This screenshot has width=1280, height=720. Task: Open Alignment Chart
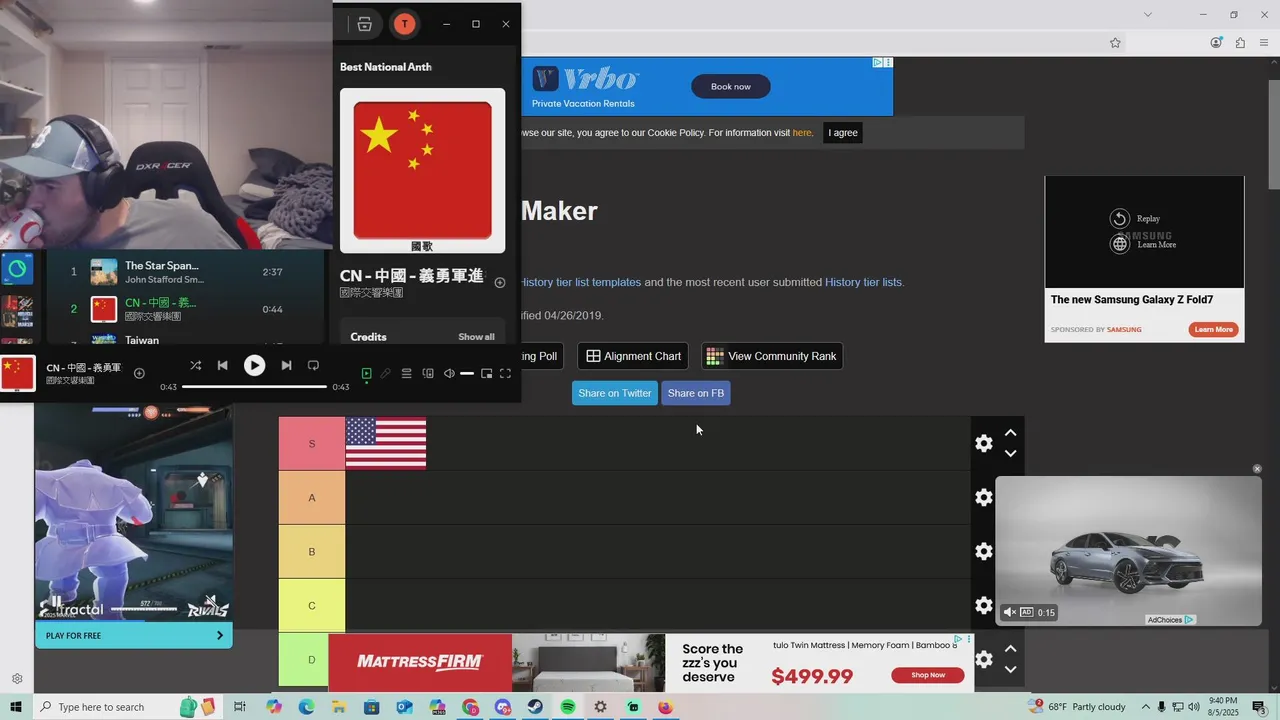tap(633, 356)
